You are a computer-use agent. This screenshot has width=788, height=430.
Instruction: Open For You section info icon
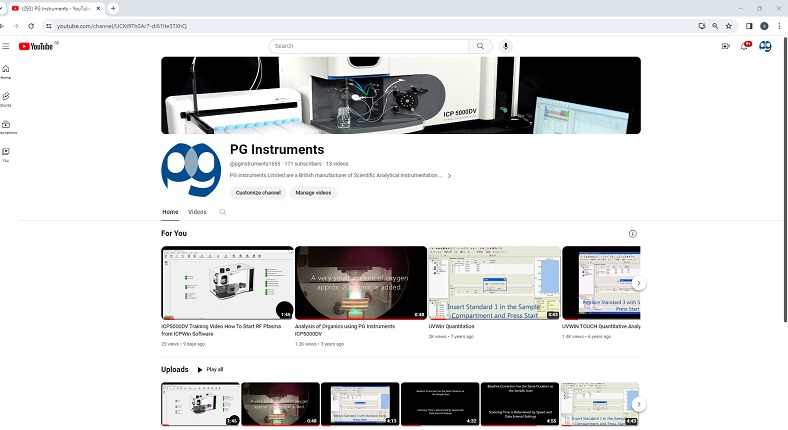(633, 234)
